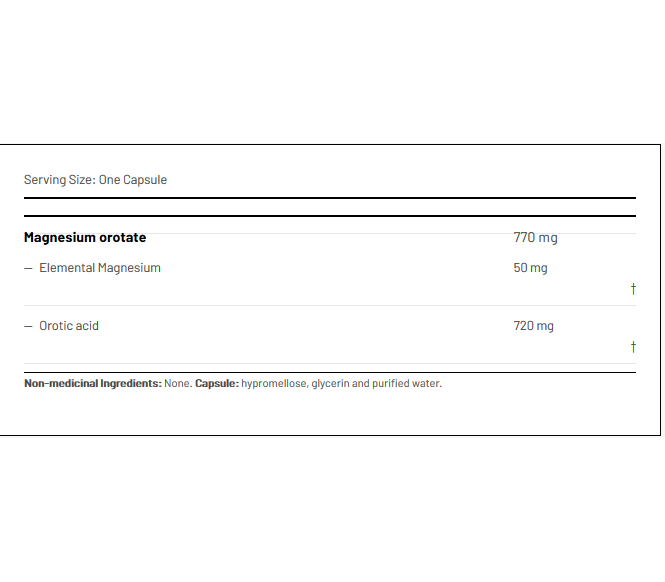Click the dagger symbol in Elemental Magnesium row
The width and height of the screenshot is (665, 582).
tap(633, 290)
